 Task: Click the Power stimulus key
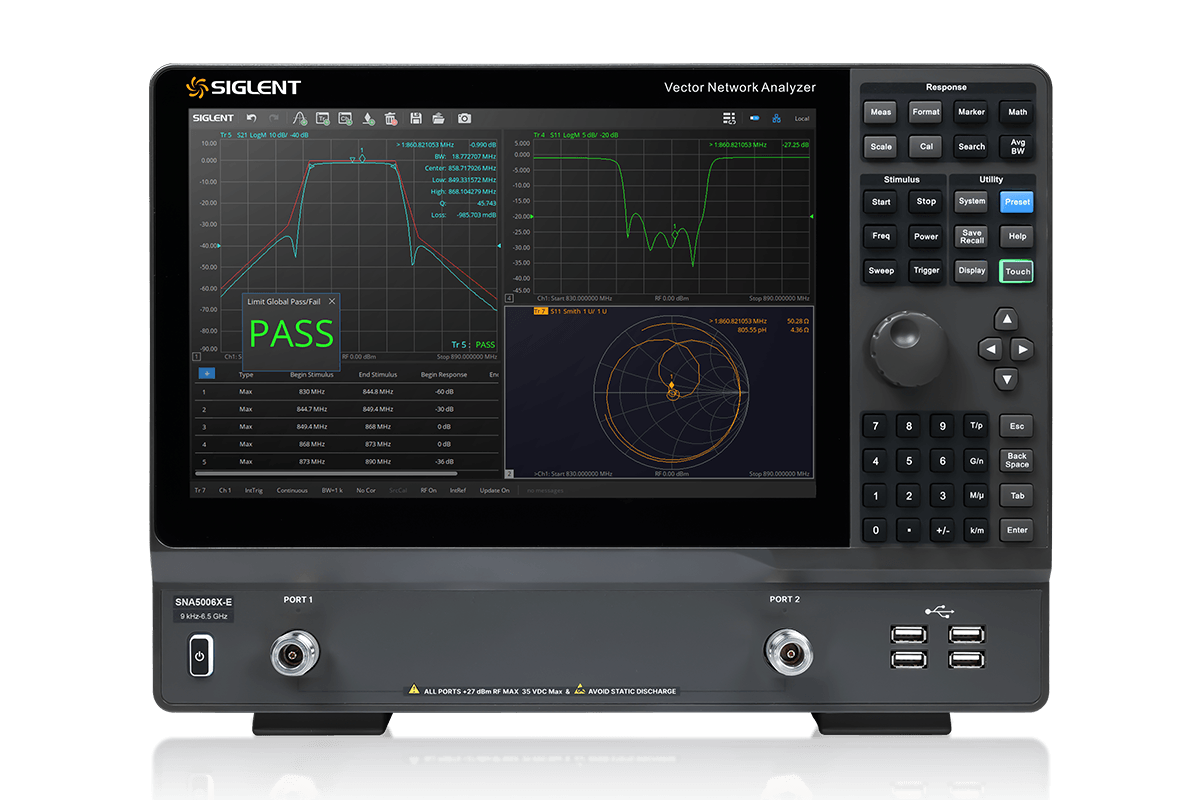click(x=926, y=236)
